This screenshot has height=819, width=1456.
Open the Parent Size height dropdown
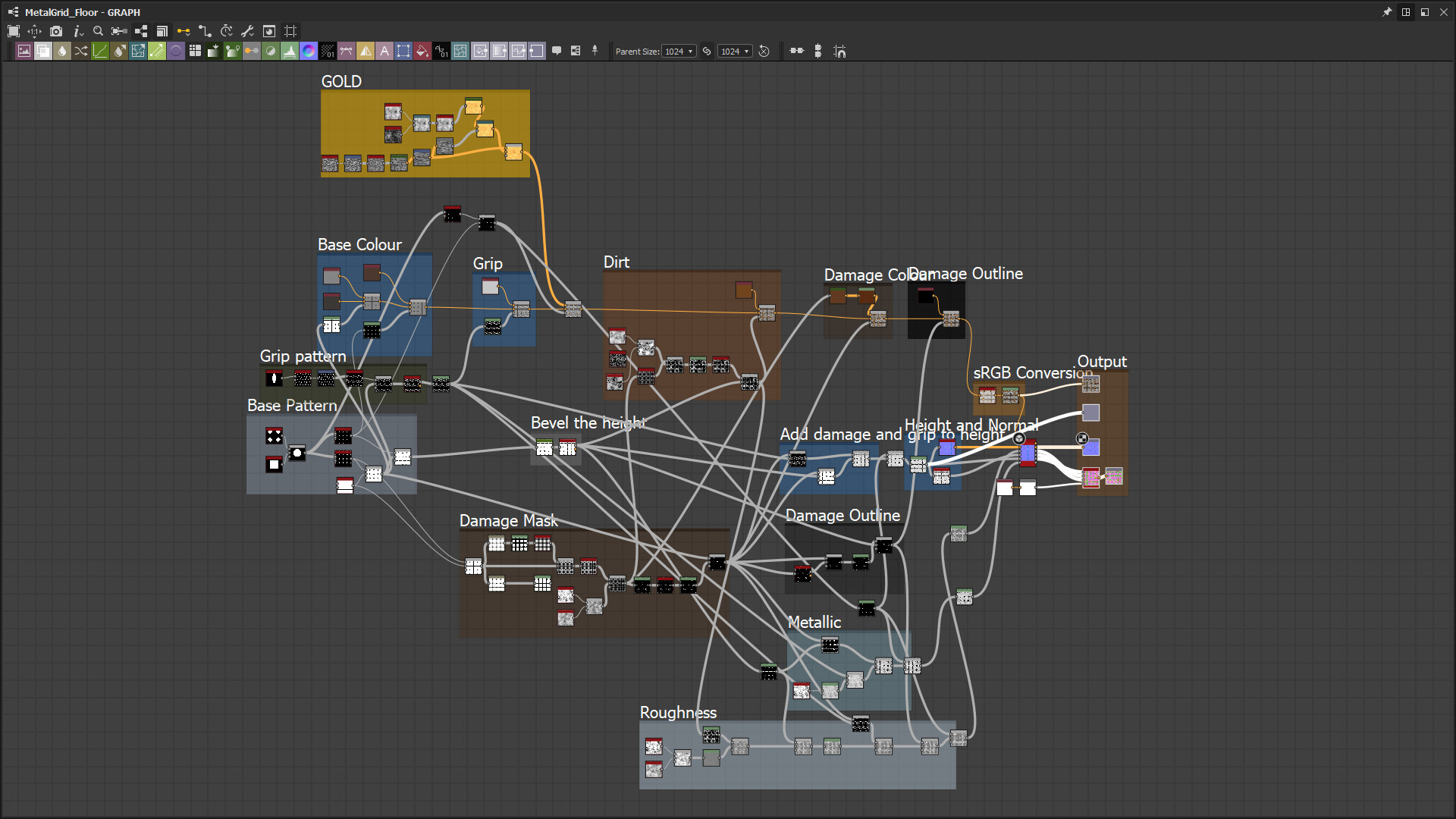(735, 51)
